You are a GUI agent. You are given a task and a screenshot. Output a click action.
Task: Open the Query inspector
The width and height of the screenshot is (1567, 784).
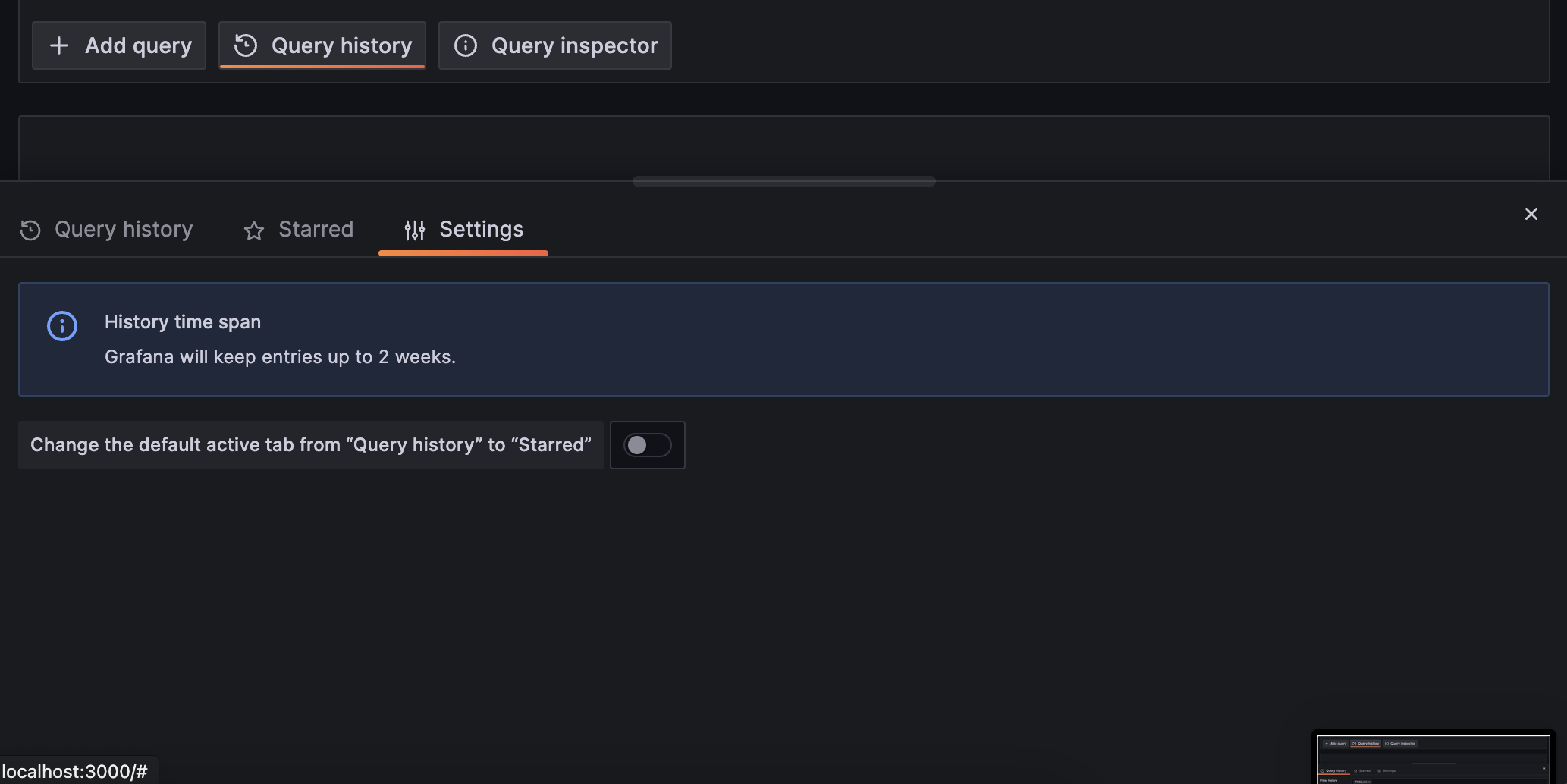[555, 45]
